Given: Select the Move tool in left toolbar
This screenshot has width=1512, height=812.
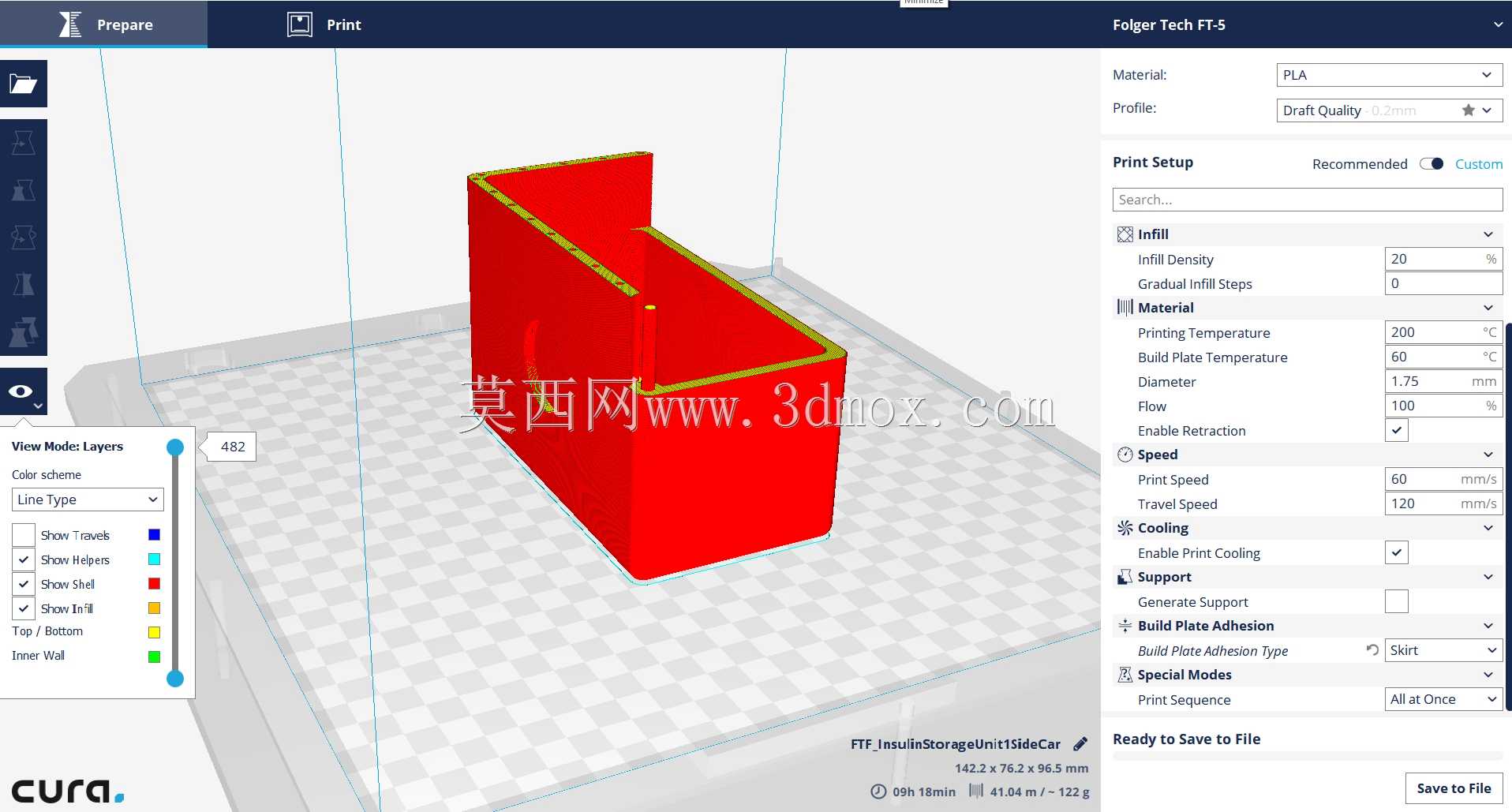Looking at the screenshot, I should [24, 143].
